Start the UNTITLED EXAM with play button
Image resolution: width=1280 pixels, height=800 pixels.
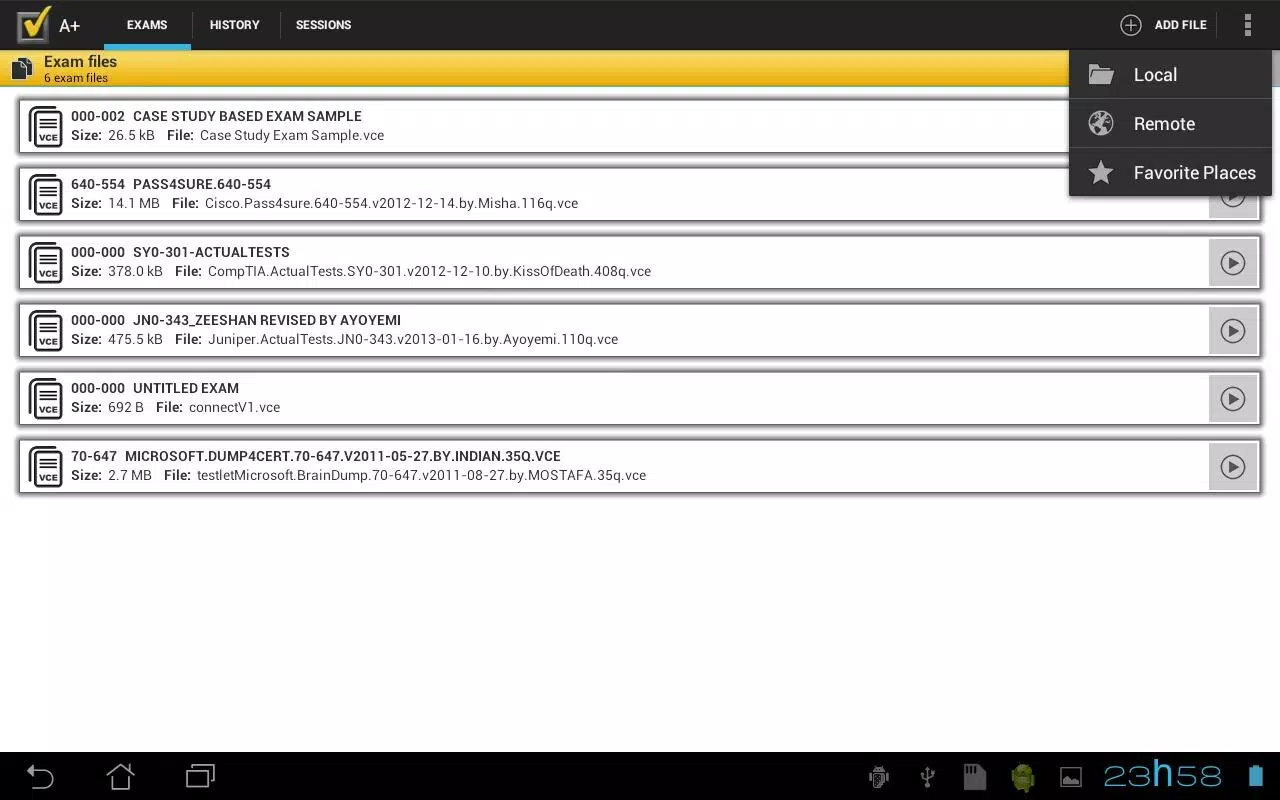[x=1233, y=399]
